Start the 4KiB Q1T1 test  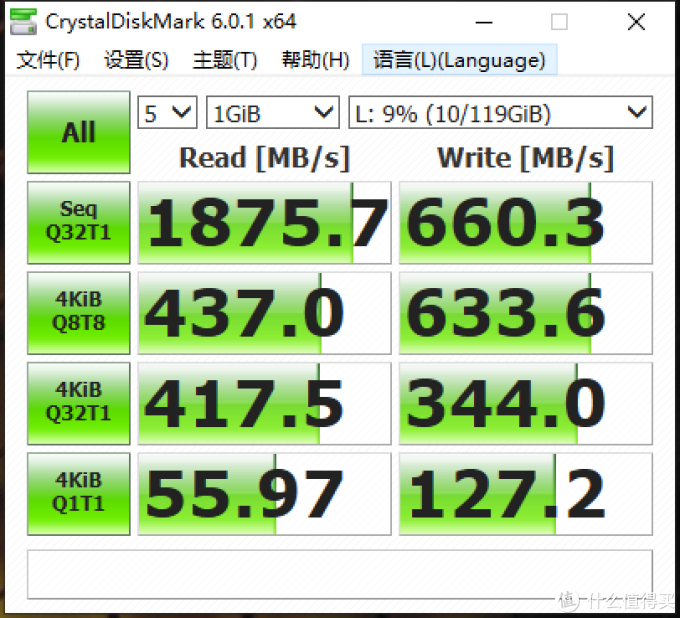point(78,494)
